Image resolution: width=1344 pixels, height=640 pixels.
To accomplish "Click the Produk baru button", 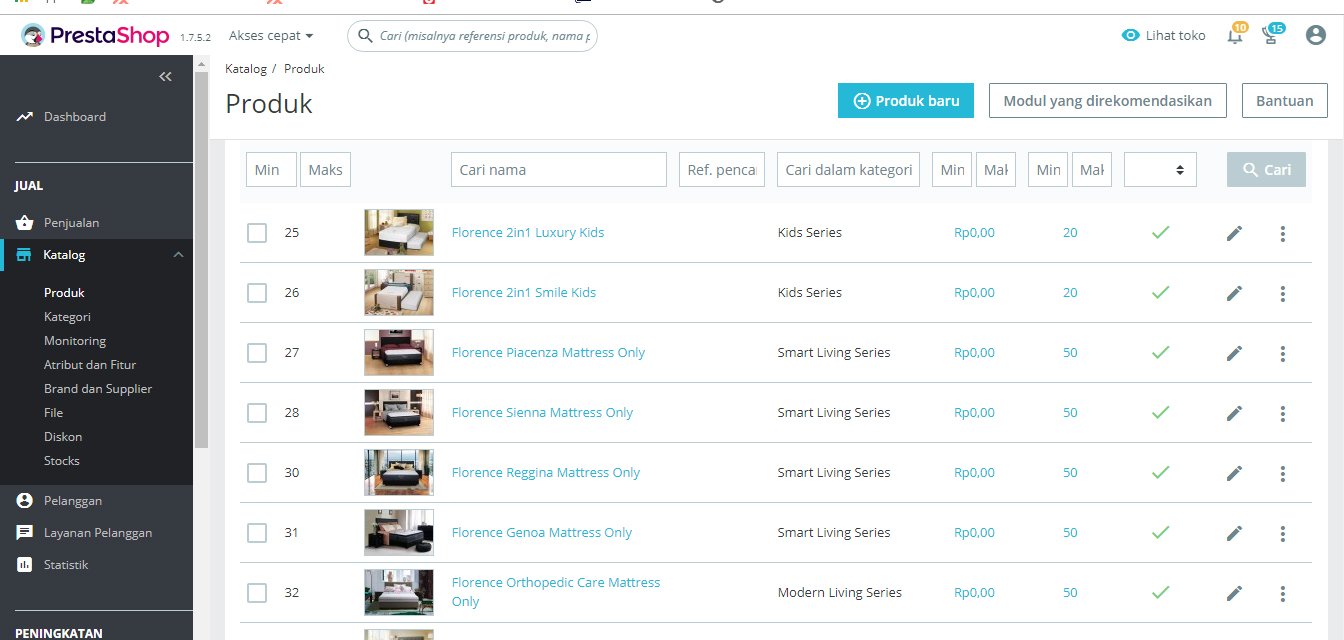I will (906, 100).
